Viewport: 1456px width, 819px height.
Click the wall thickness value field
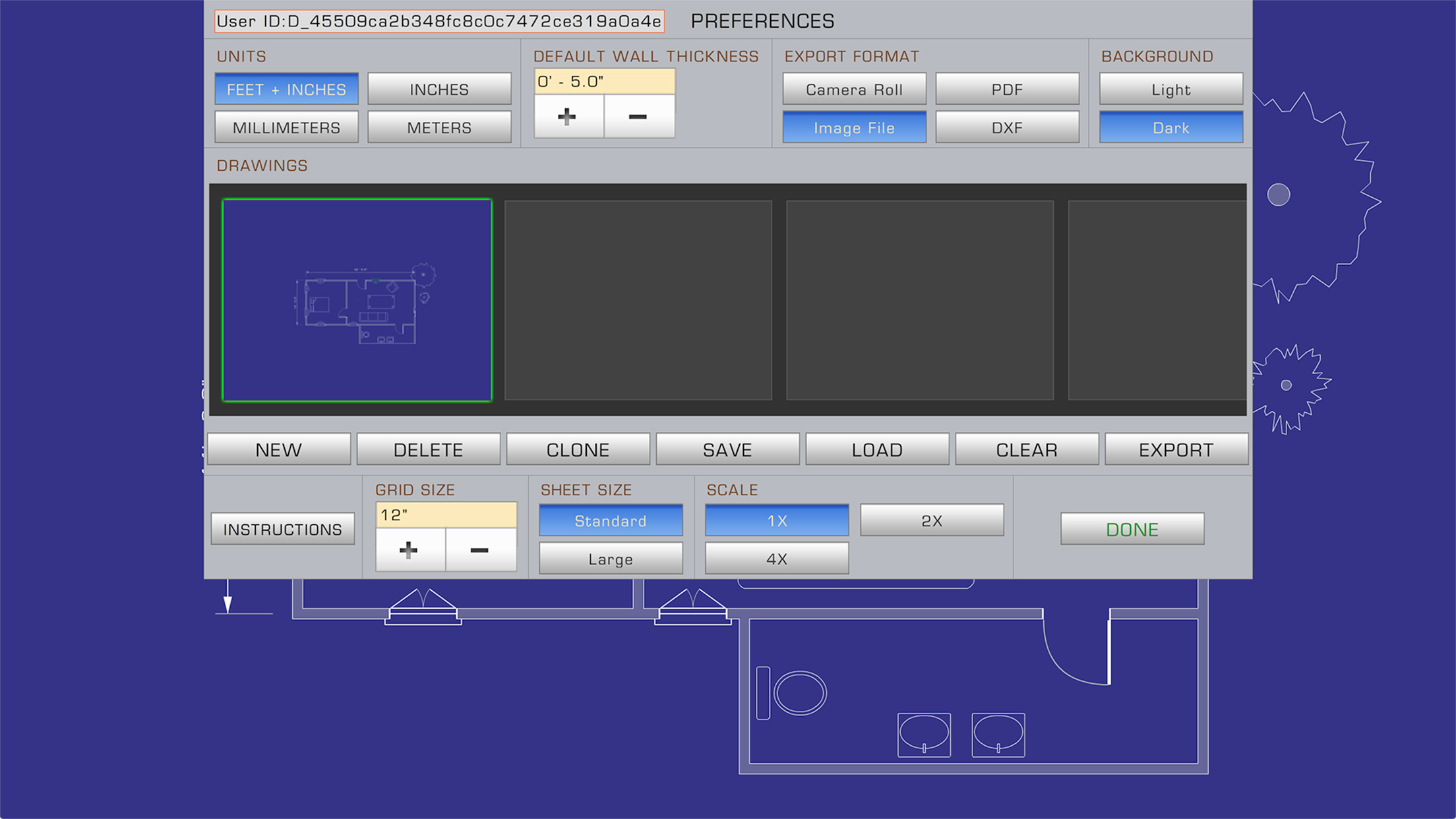click(x=605, y=82)
